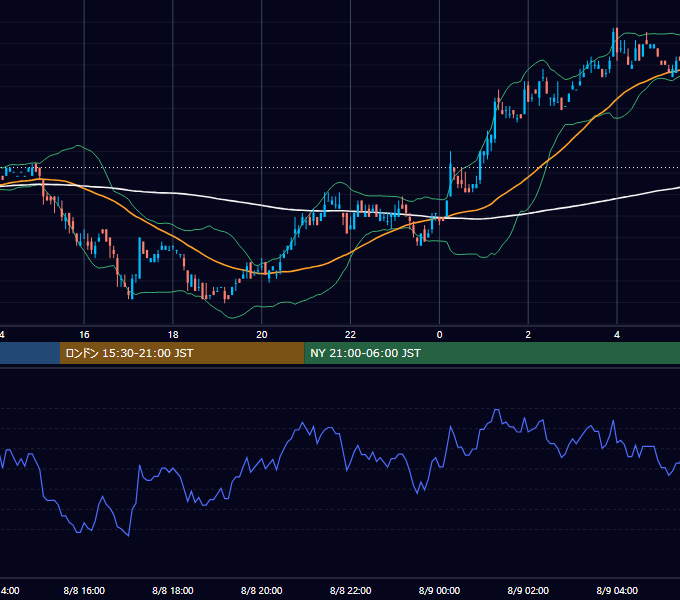Click the '16' hour label on price chart axis
Image resolution: width=680 pixels, height=600 pixels.
pyautogui.click(x=84, y=335)
